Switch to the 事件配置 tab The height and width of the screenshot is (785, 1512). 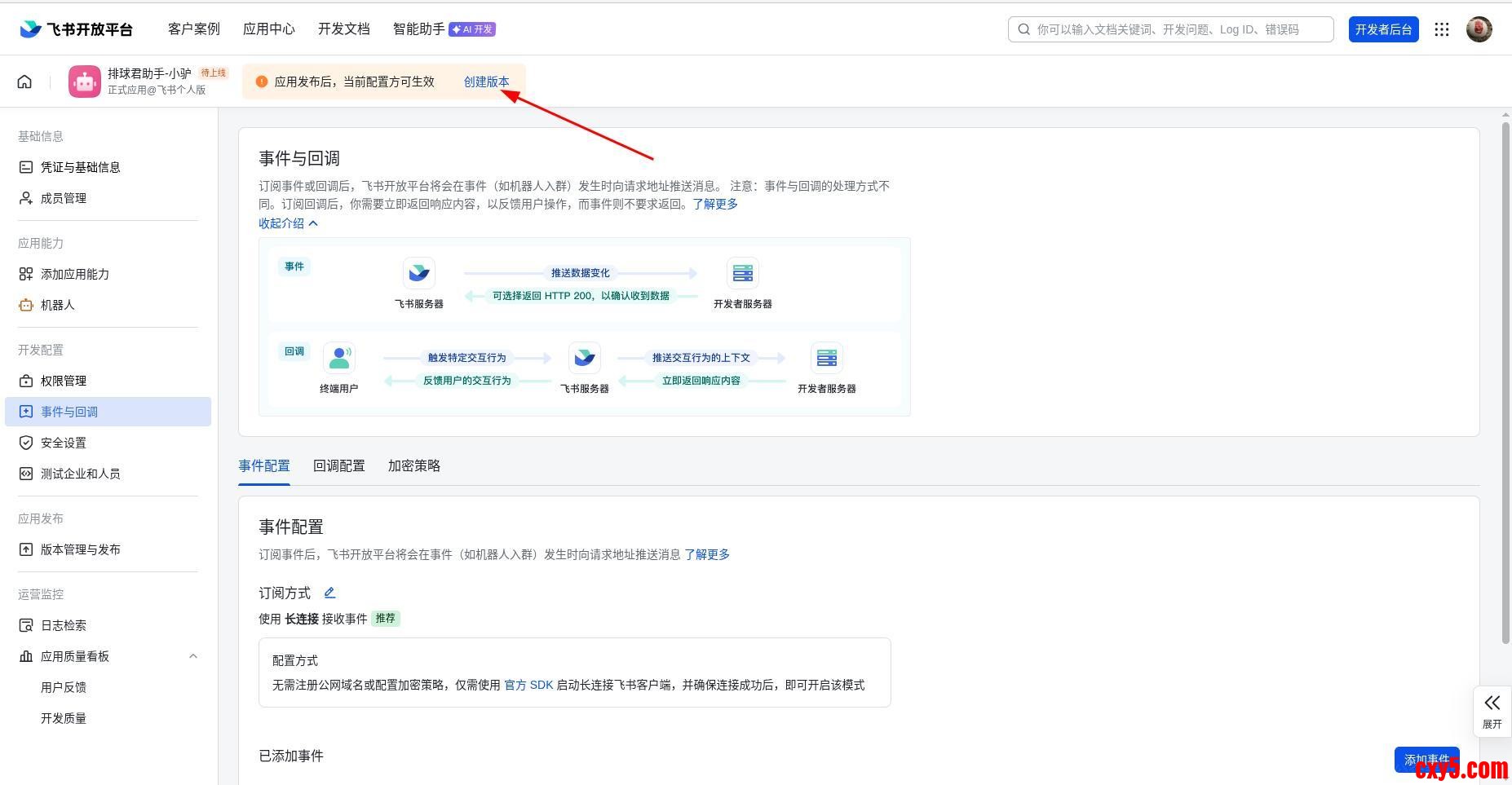click(x=264, y=465)
